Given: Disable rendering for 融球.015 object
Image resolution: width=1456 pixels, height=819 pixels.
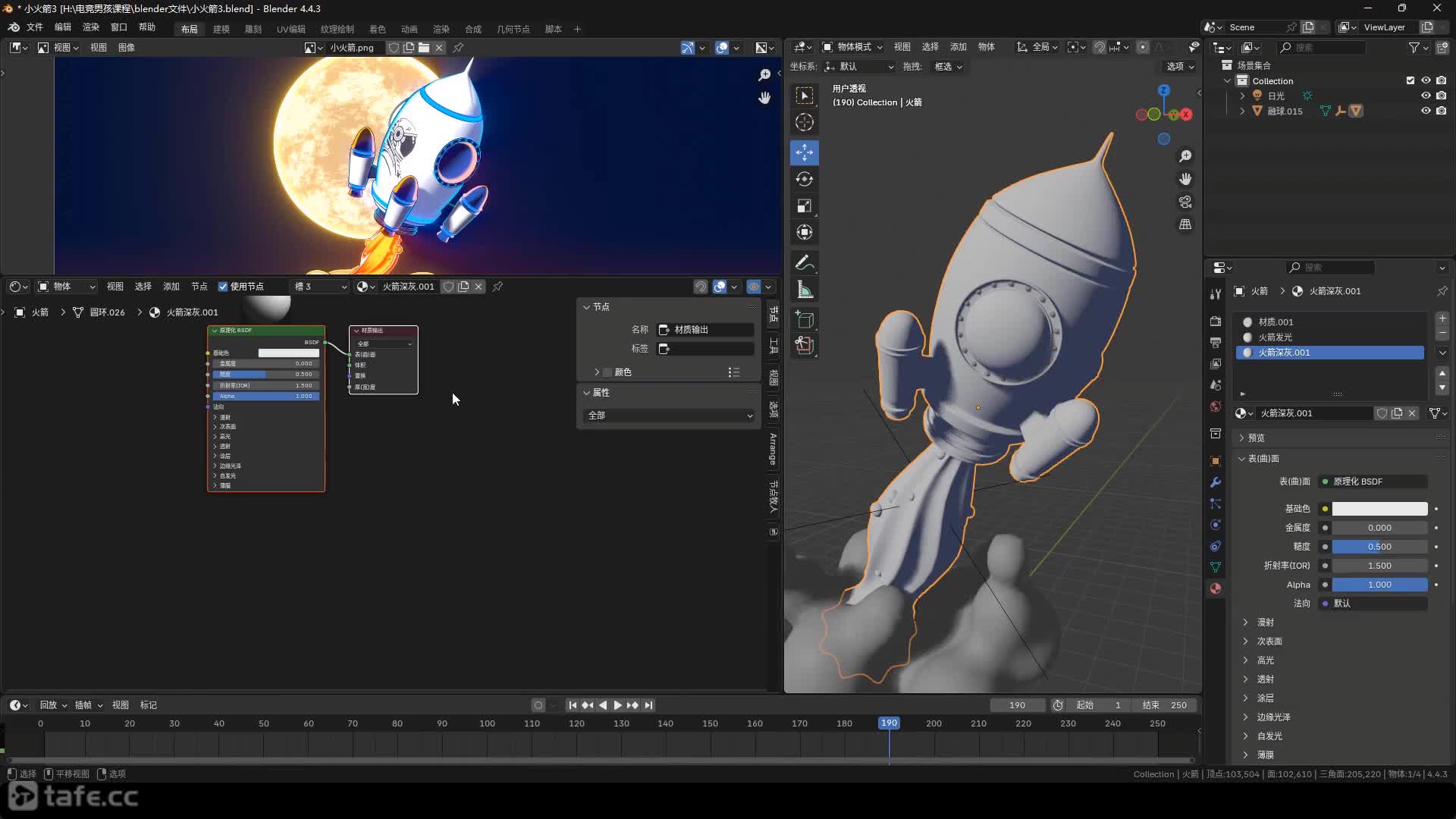Looking at the screenshot, I should point(1442,111).
